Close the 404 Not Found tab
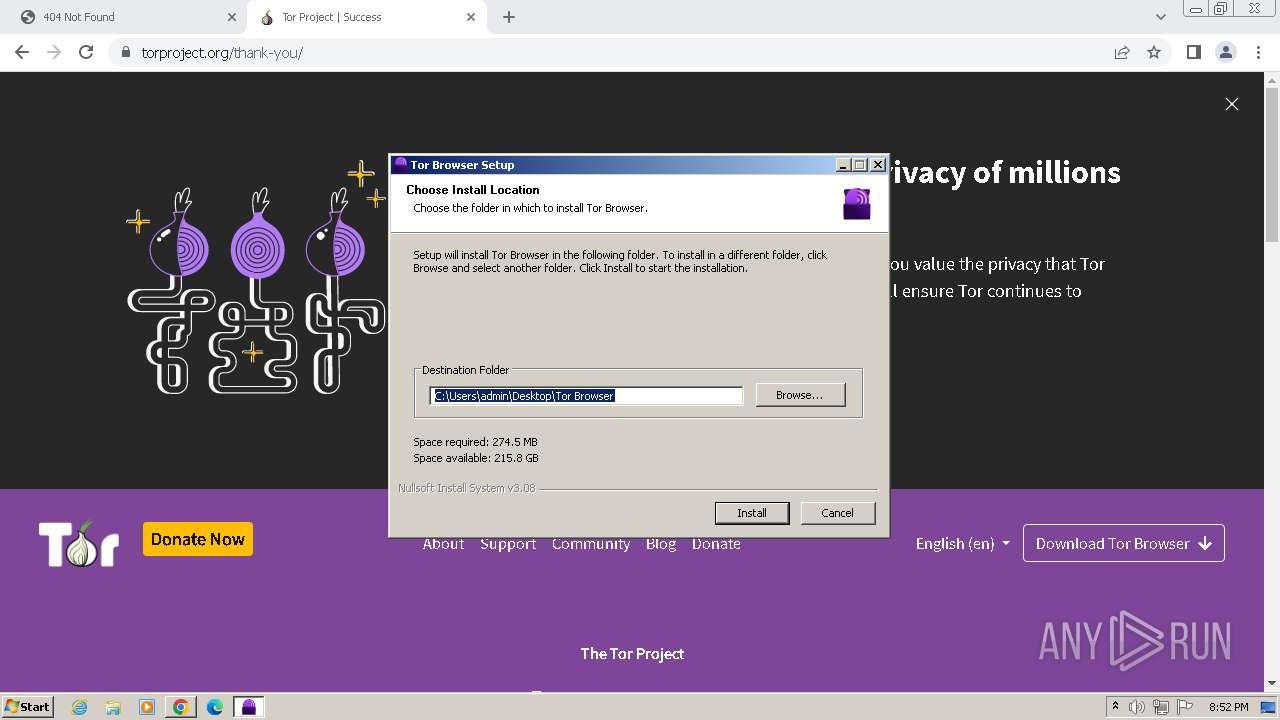The height and width of the screenshot is (720, 1280). point(232,17)
